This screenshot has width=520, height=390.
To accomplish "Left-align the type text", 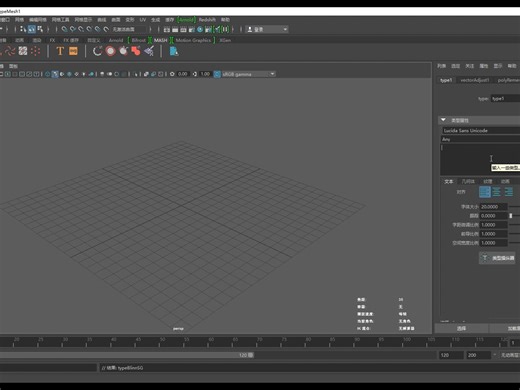I will click(x=485, y=192).
